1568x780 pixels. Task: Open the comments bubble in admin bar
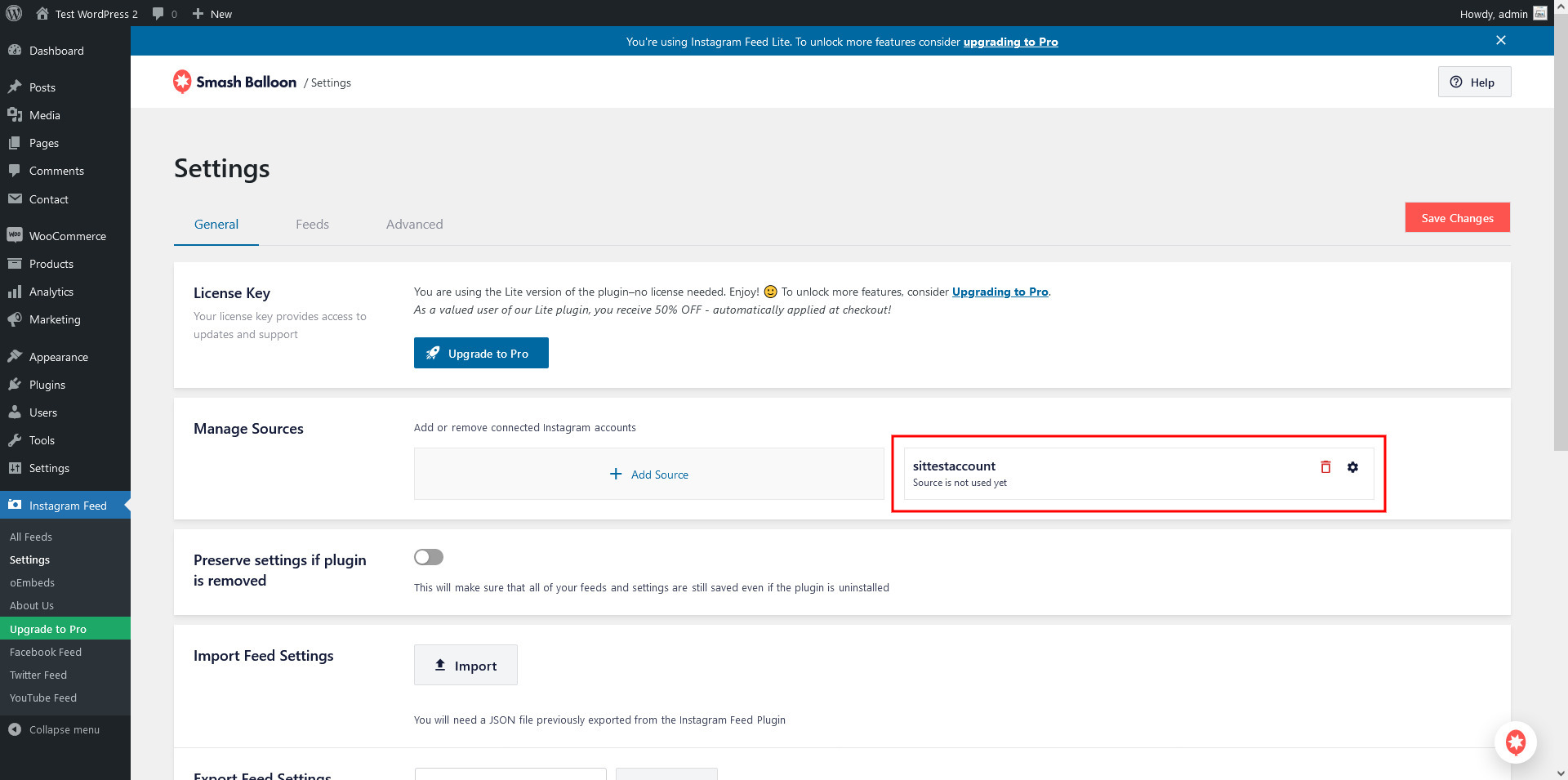point(164,14)
